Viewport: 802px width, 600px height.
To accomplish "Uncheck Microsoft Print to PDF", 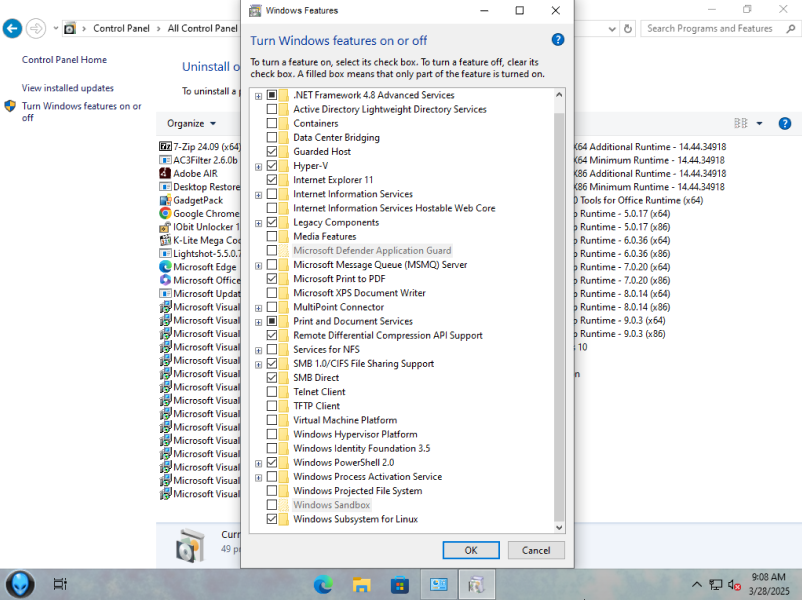I will [272, 279].
